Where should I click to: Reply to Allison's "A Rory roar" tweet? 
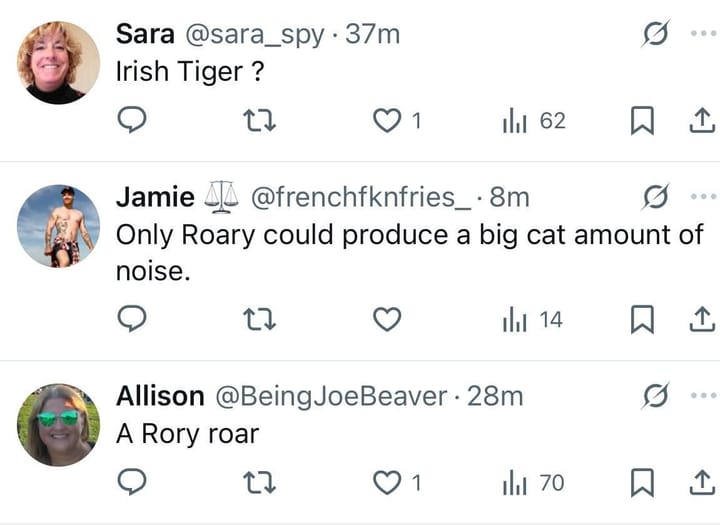click(133, 483)
